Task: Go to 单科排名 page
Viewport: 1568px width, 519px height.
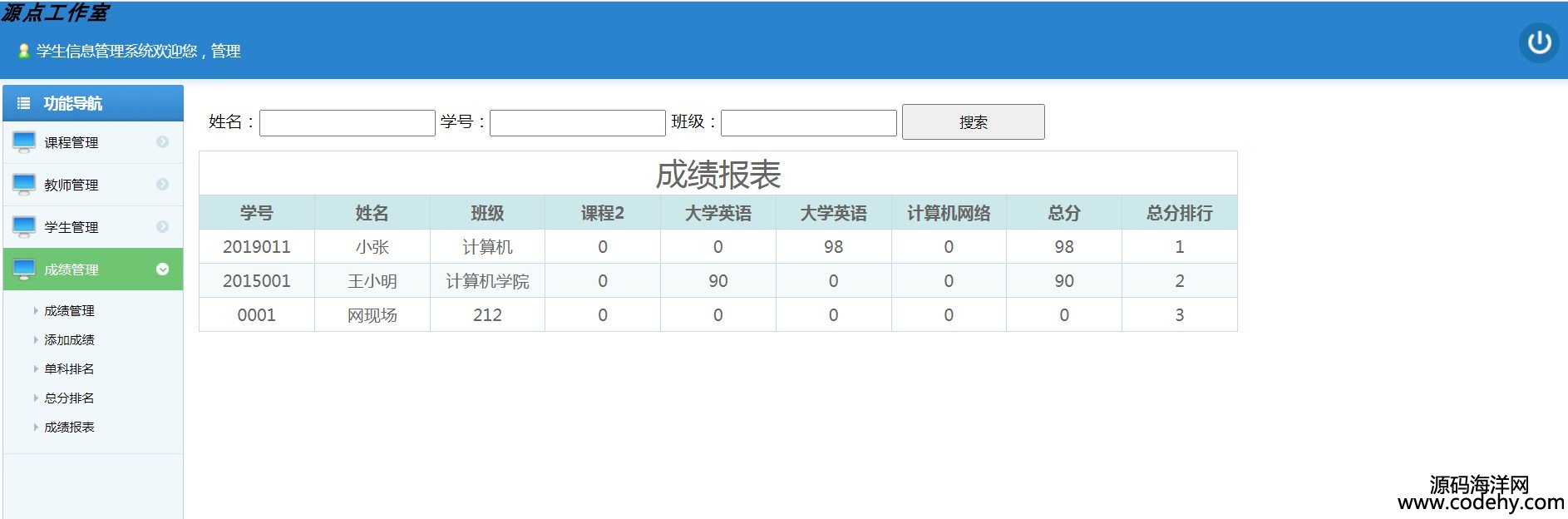Action: [69, 369]
